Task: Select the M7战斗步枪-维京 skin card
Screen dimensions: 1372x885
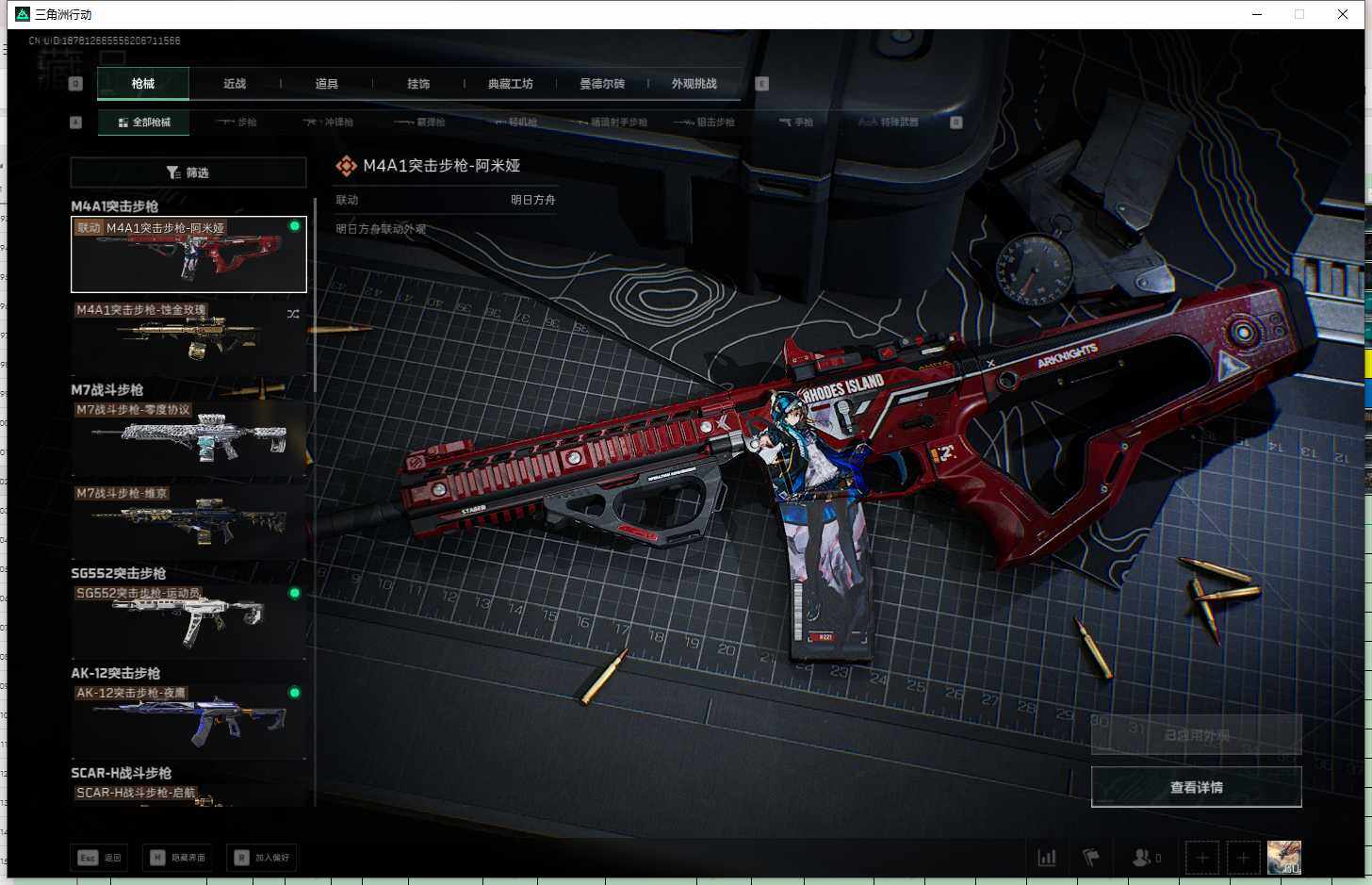Action: click(x=188, y=521)
